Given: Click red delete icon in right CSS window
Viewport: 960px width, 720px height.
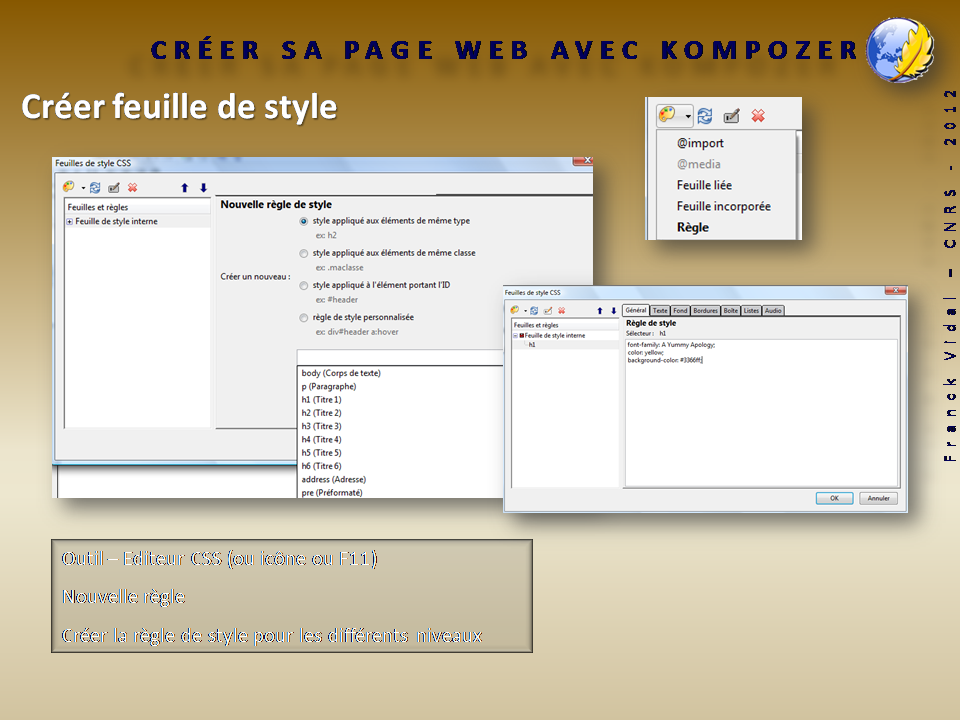Looking at the screenshot, I should (561, 310).
